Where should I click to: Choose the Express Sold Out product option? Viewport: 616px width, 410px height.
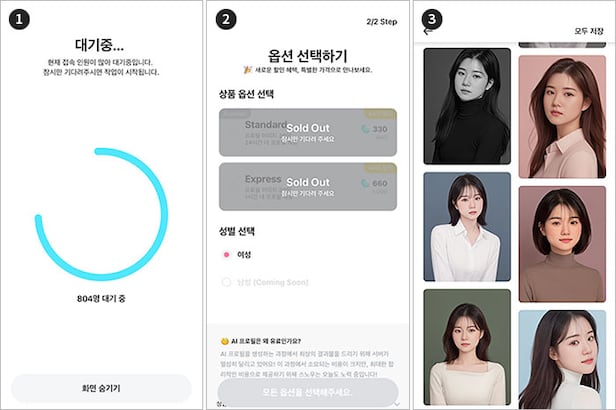[x=308, y=187]
